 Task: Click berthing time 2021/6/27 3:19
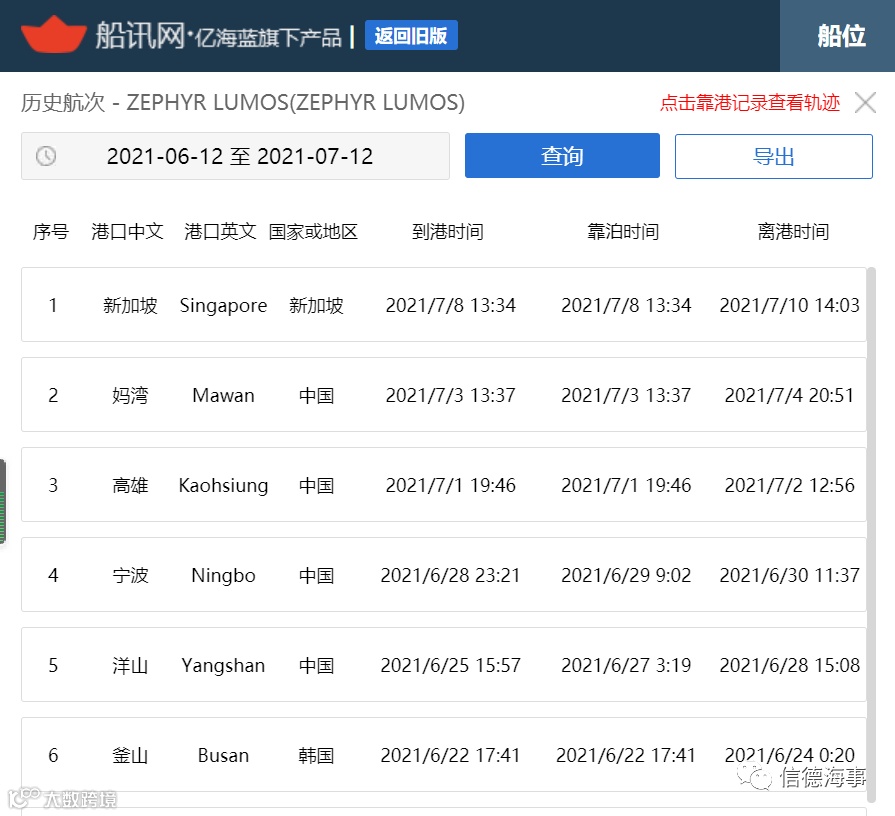coord(626,665)
